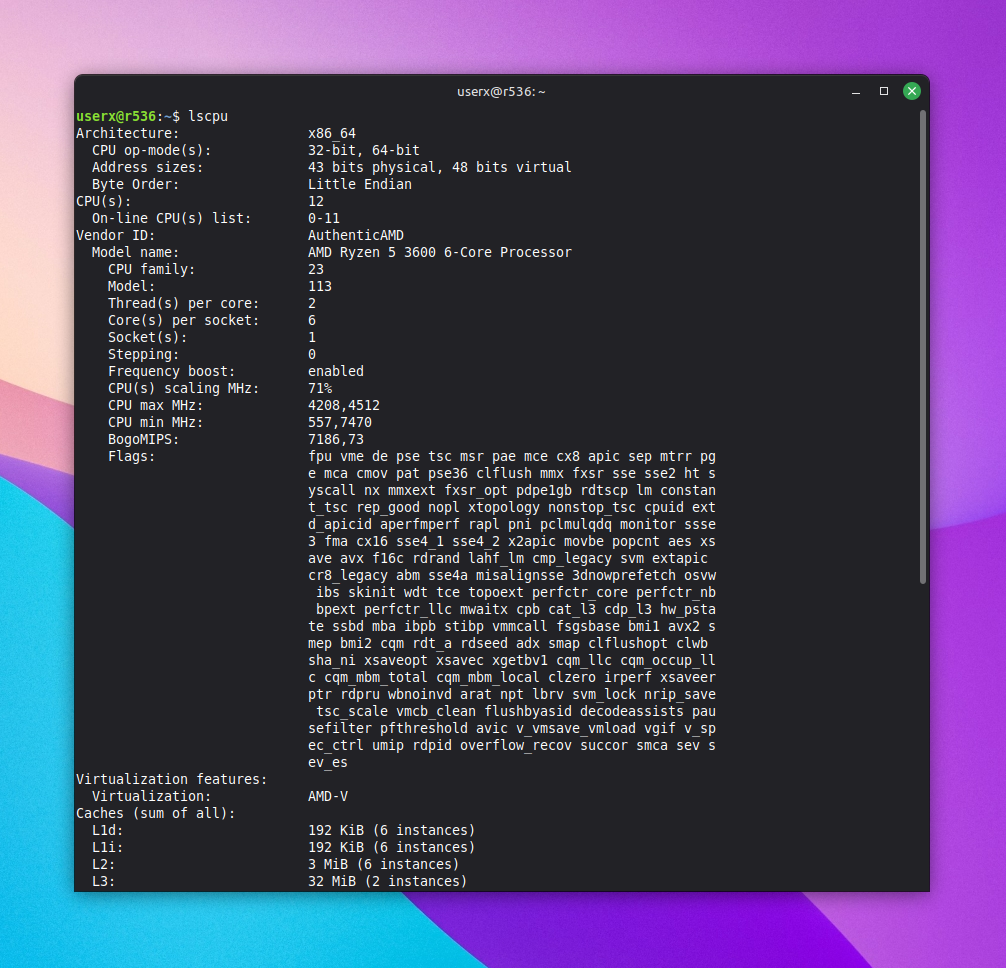Viewport: 1006px width, 968px height.
Task: Click the 'Little Endian' value
Action: coord(360,184)
